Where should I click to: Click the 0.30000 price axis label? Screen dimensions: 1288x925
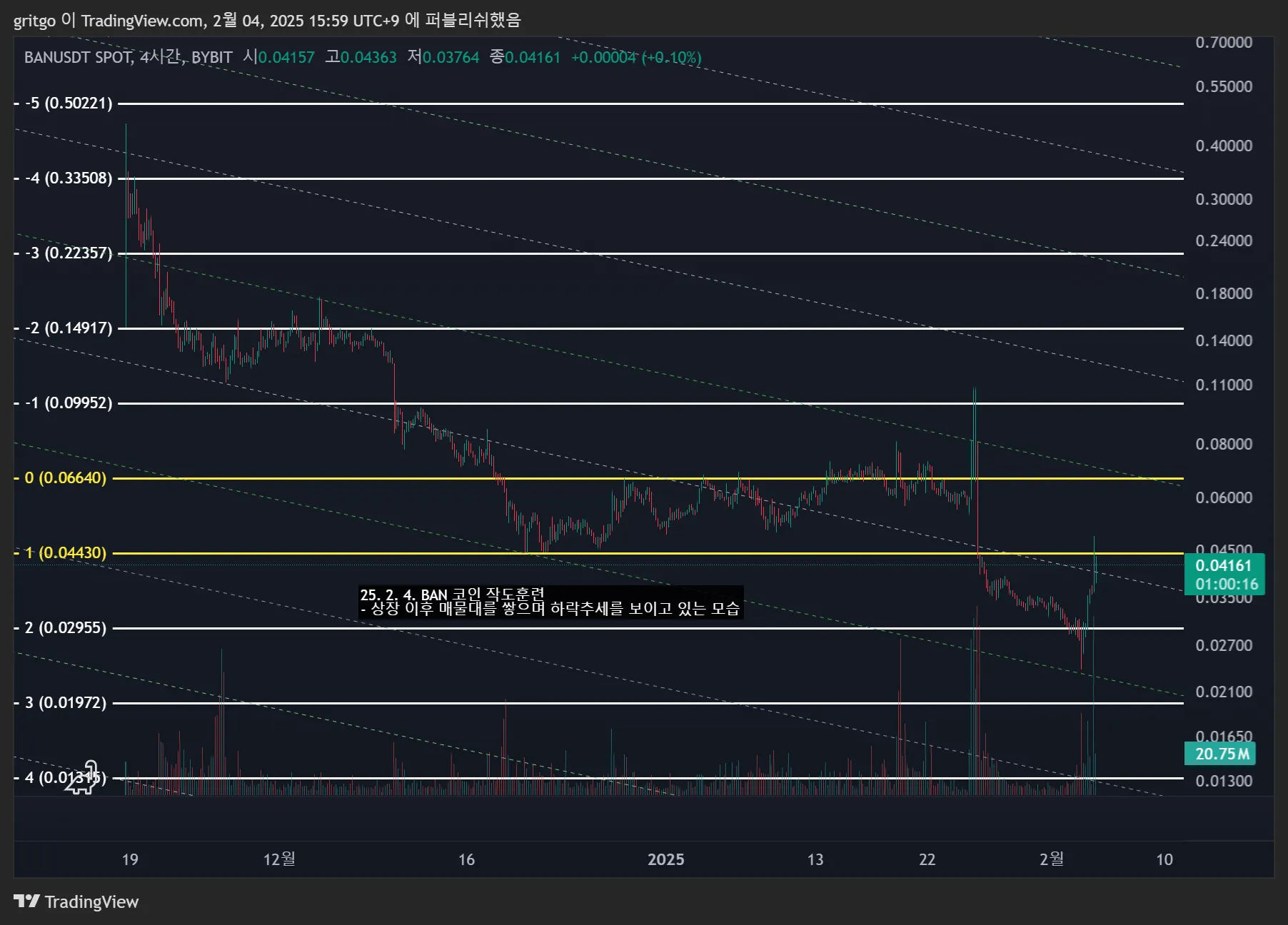tap(1224, 199)
